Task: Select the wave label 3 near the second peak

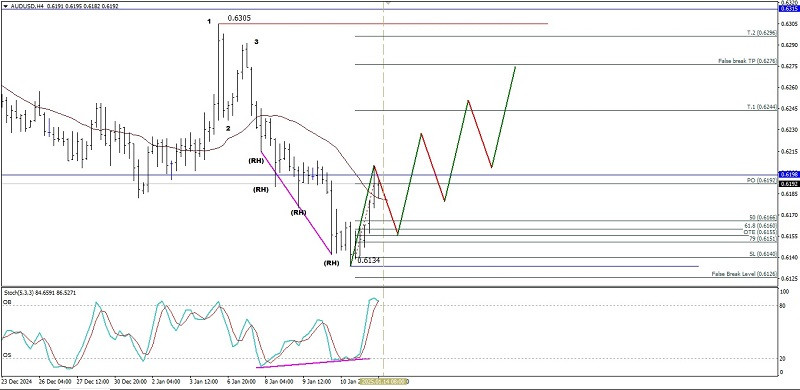Action: (256, 42)
